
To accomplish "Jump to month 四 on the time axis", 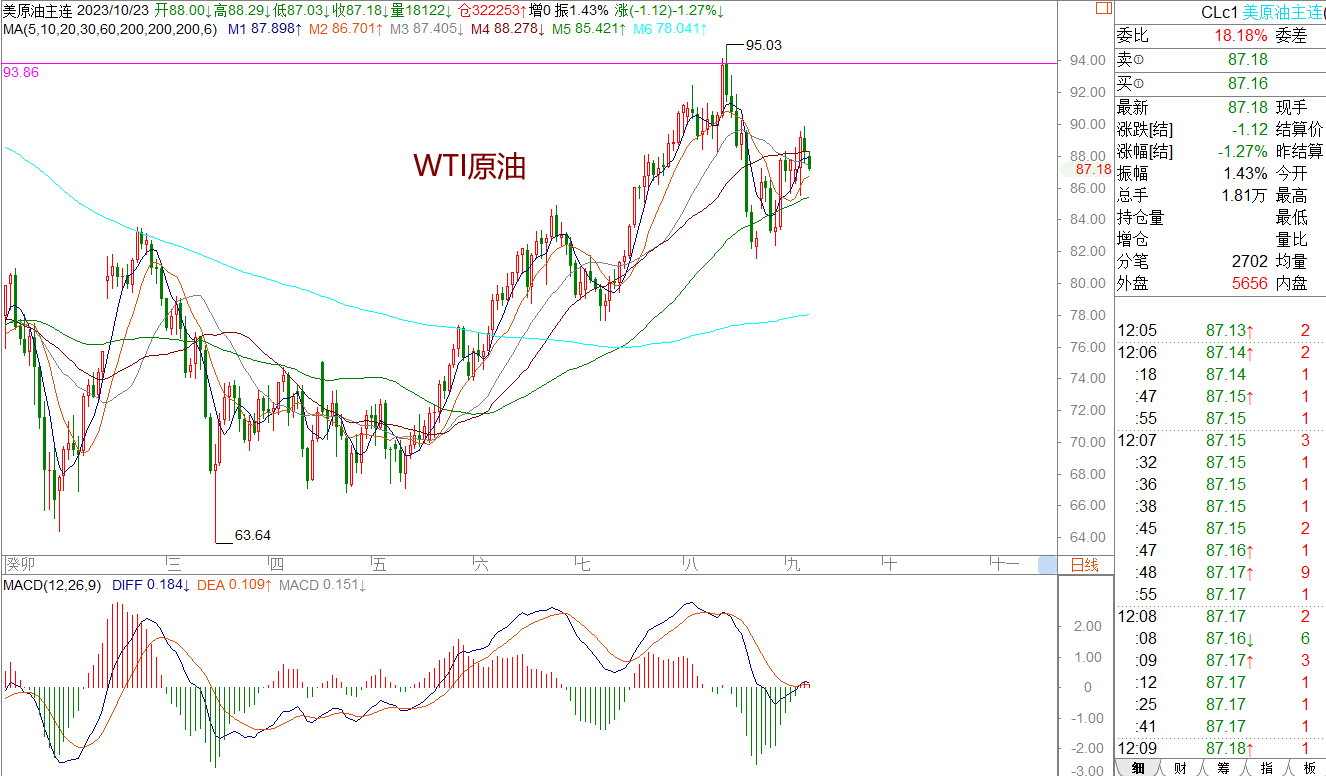I will pyautogui.click(x=277, y=565).
